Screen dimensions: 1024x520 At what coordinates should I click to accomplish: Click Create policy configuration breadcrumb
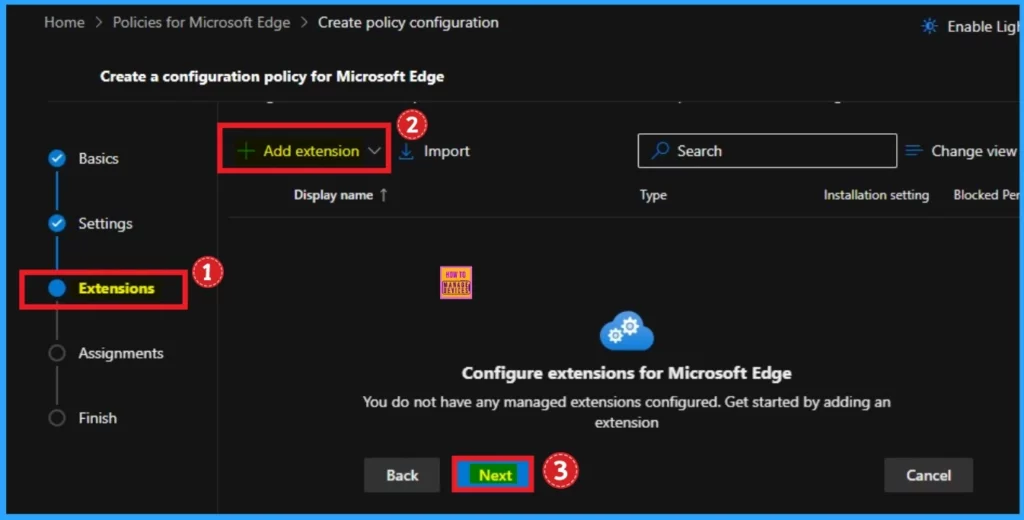tap(408, 22)
